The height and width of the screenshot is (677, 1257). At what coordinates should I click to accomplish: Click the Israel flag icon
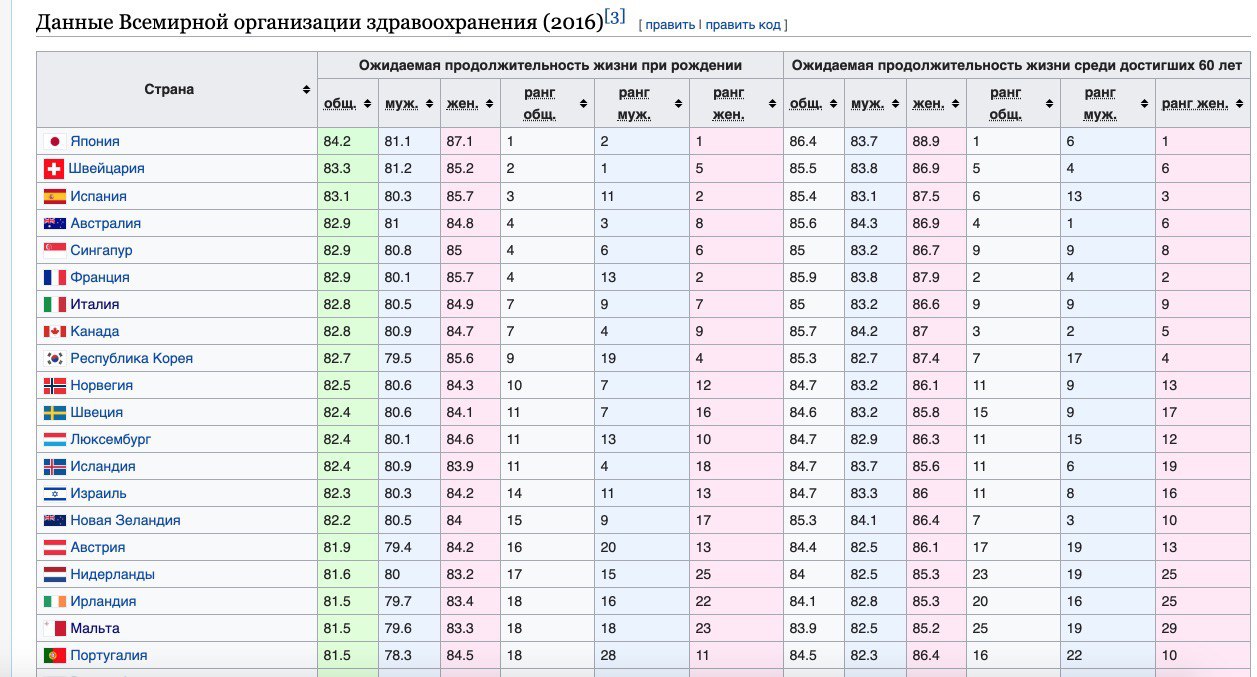pyautogui.click(x=55, y=493)
